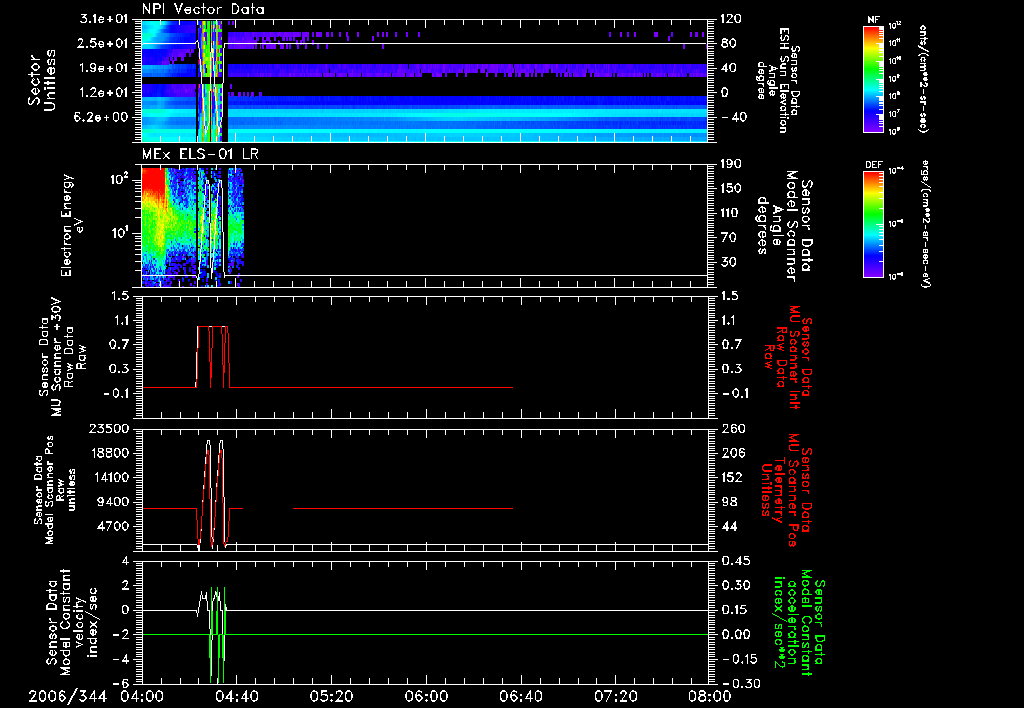Viewport: 1024px width, 708px height.
Task: Click the 110 scanner angle tick label
Action: pyautogui.click(x=731, y=213)
